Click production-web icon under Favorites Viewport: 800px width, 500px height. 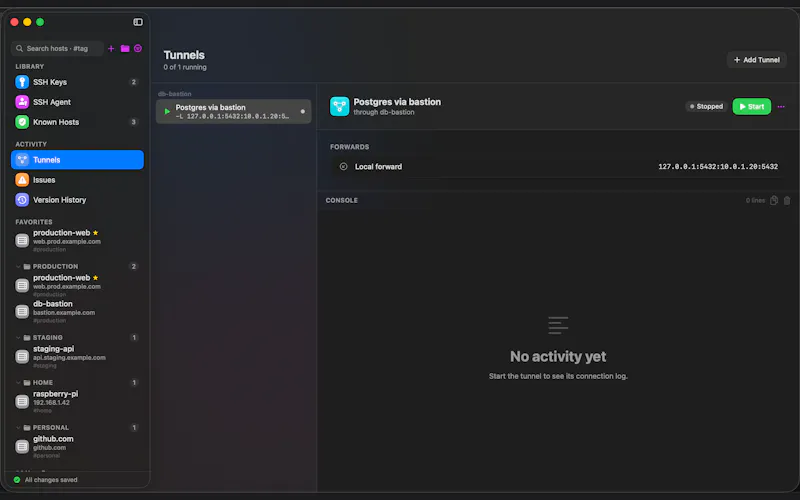22,240
